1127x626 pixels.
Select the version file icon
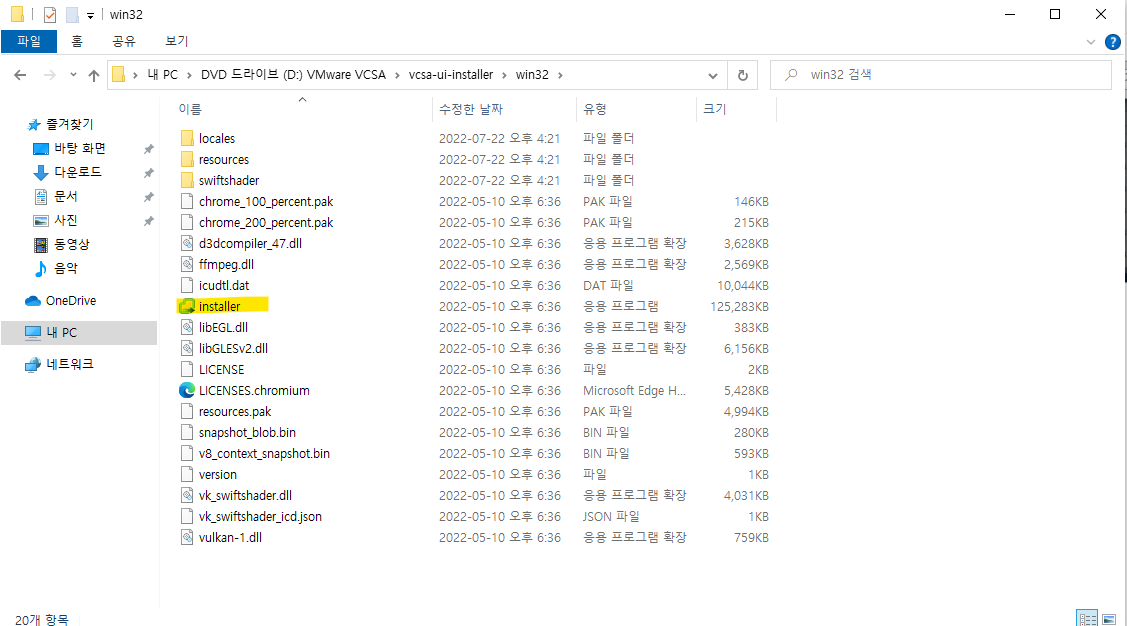coord(187,474)
